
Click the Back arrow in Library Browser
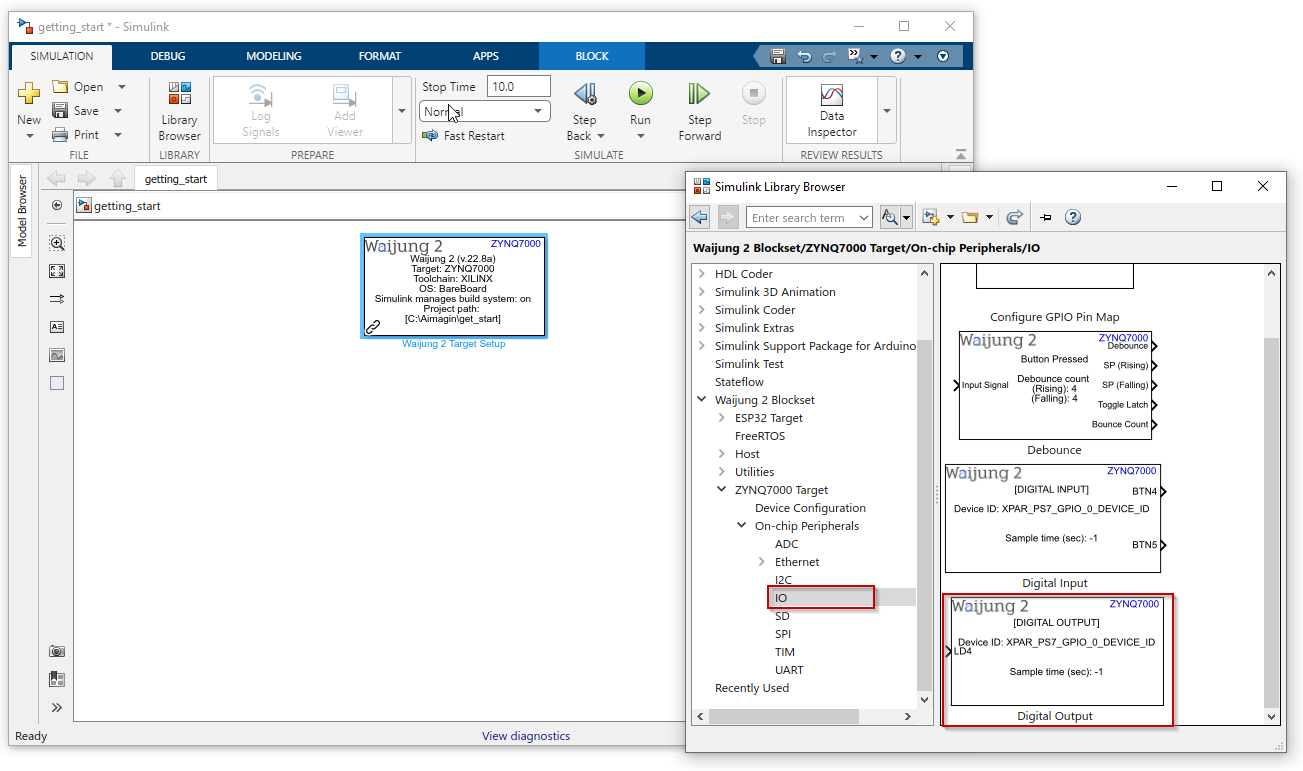coord(700,217)
